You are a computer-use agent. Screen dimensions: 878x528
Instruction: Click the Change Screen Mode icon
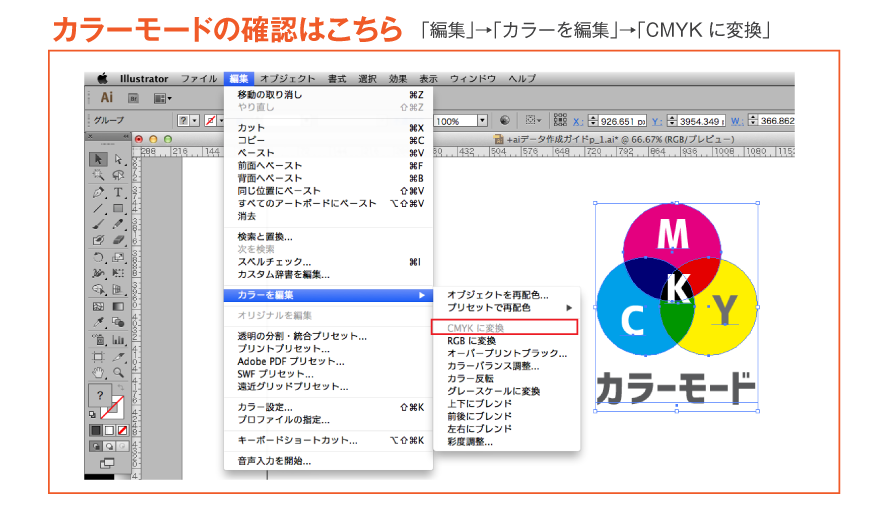pyautogui.click(x=106, y=463)
